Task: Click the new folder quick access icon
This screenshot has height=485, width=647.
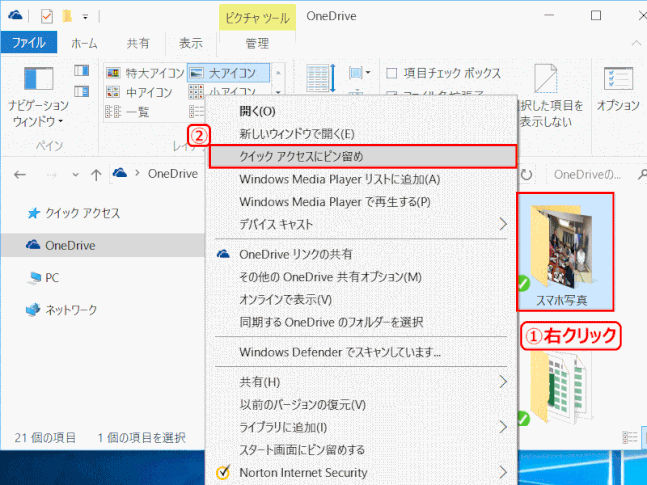Action: coord(68,16)
